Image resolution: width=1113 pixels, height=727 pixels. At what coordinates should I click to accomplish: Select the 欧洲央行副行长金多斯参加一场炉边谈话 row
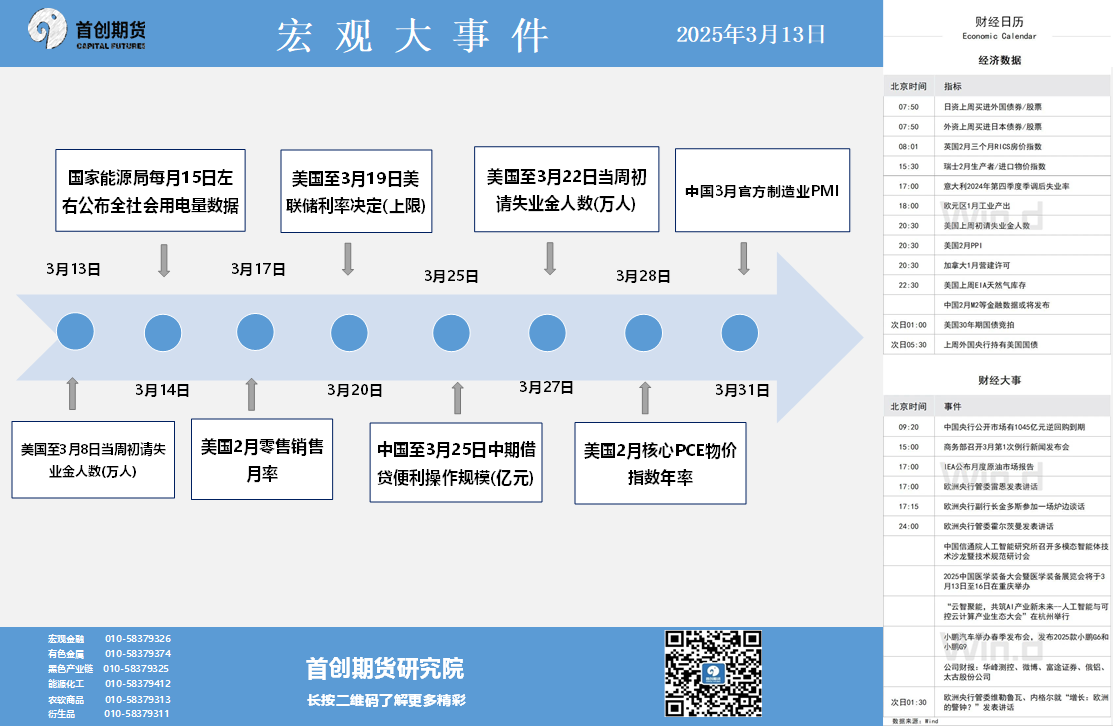click(x=997, y=507)
